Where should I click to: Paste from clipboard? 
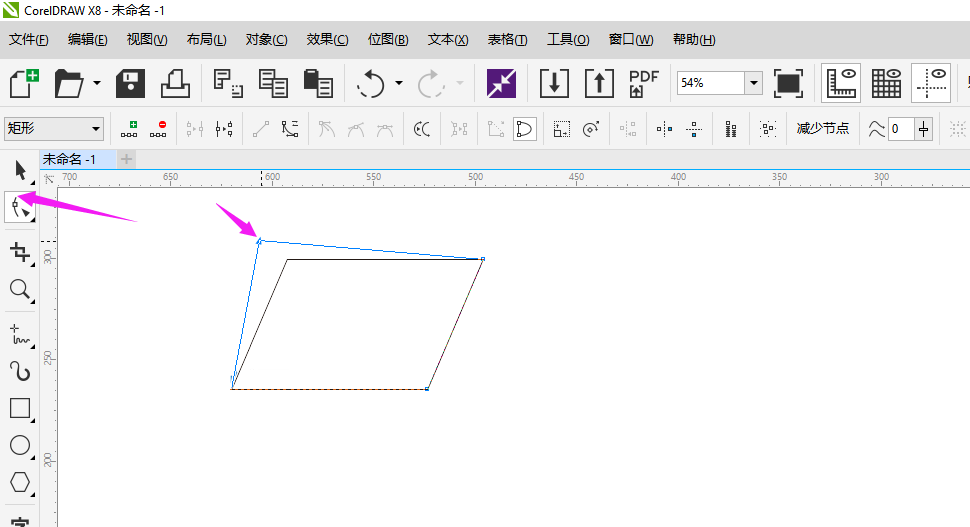click(318, 84)
